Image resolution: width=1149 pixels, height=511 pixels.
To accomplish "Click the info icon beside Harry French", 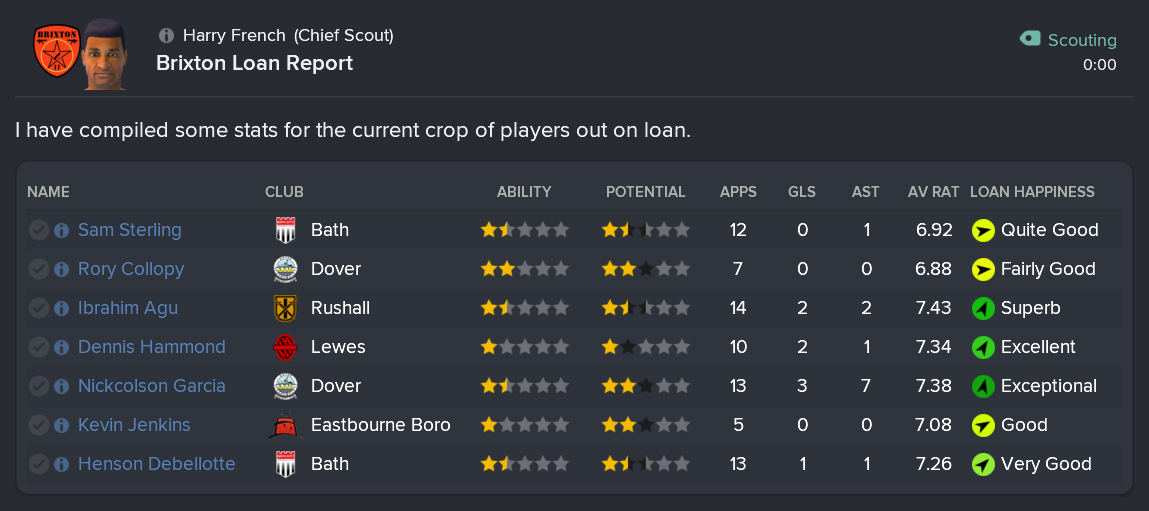I will tap(166, 36).
